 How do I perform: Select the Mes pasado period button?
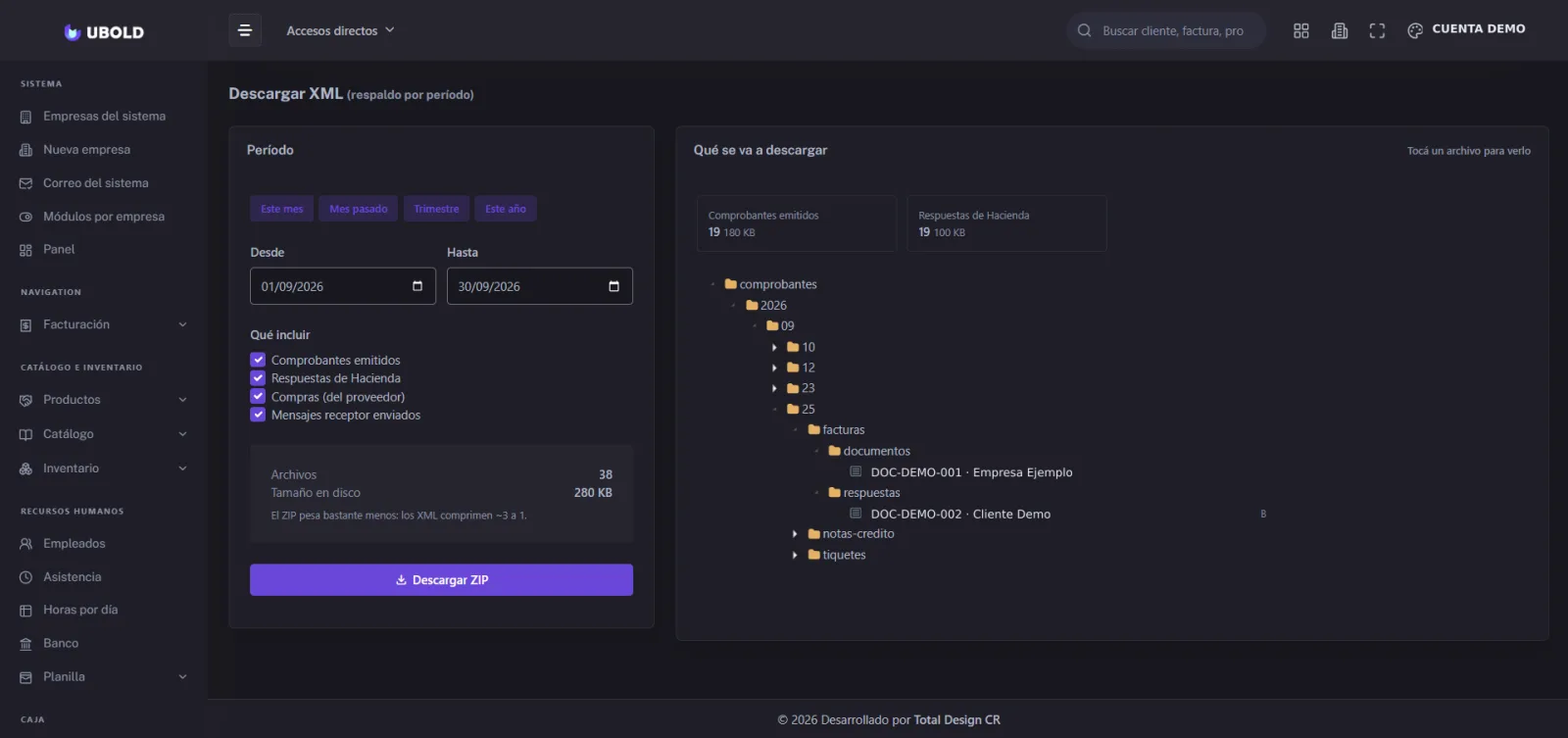[358, 209]
